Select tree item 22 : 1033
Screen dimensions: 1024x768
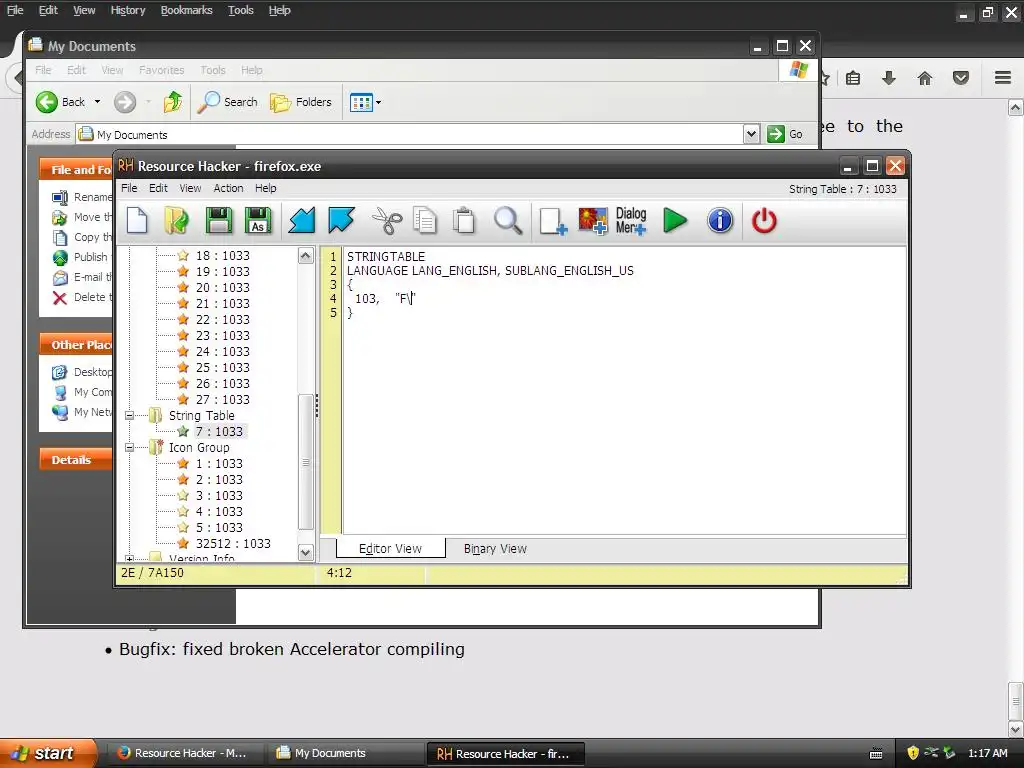(x=223, y=319)
